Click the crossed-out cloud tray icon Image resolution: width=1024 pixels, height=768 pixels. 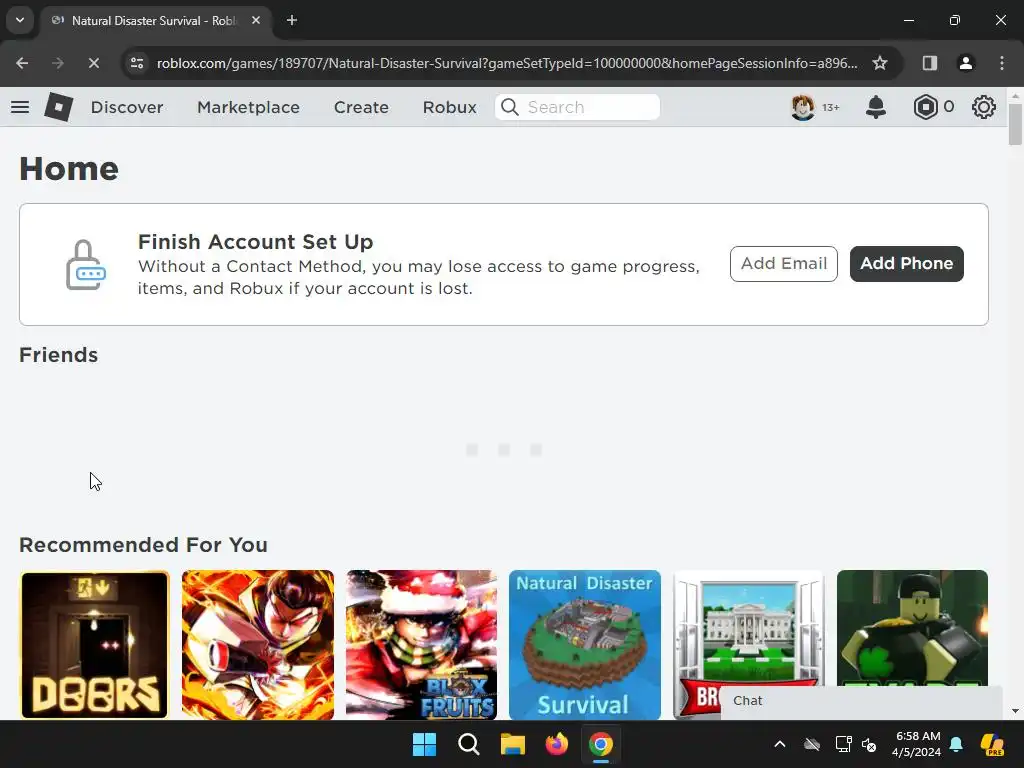point(812,744)
